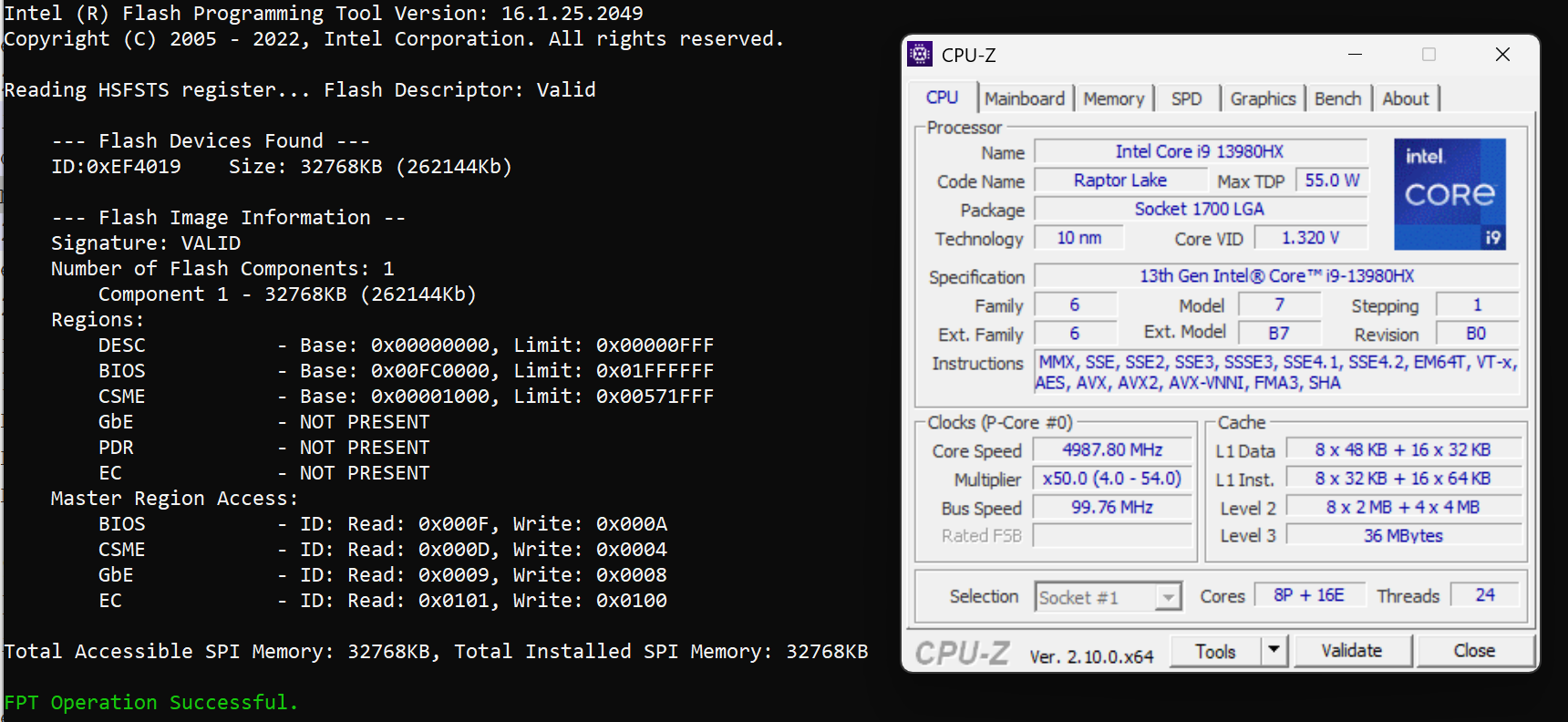Viewport: 1568px width, 722px height.
Task: Switch to the Mainboard tab
Action: click(1025, 98)
